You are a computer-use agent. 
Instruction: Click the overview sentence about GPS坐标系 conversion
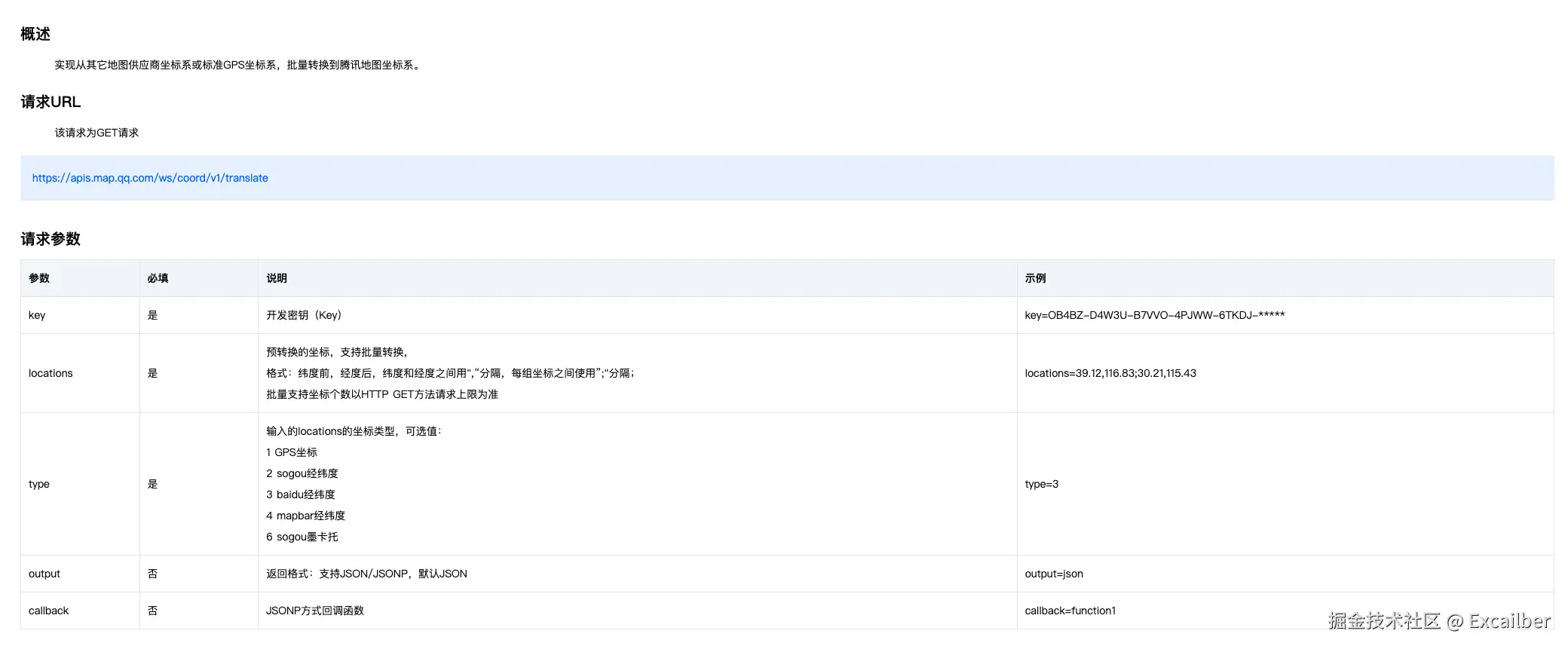point(237,65)
